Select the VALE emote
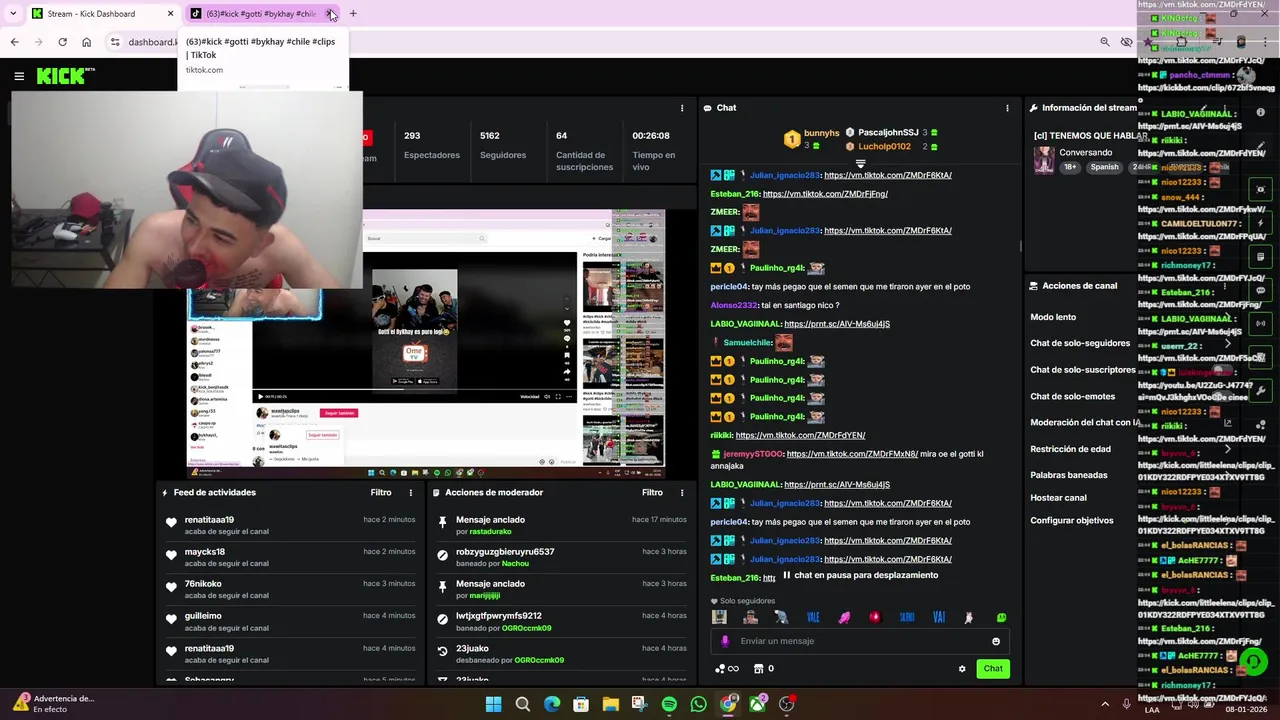 (813, 617)
